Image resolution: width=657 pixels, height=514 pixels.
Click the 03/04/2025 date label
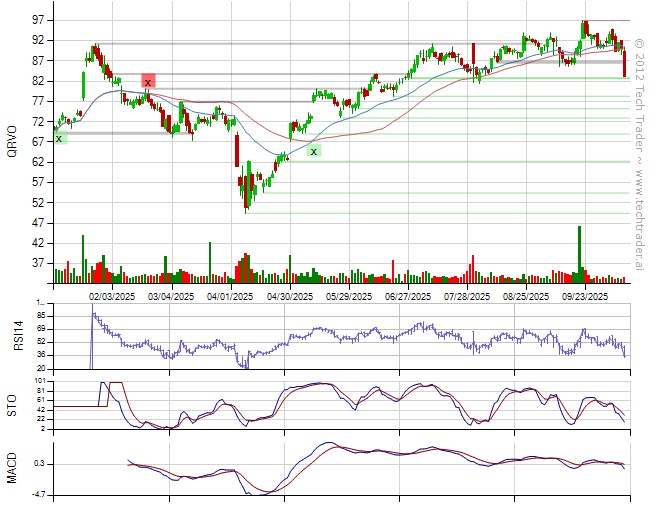coord(170,296)
